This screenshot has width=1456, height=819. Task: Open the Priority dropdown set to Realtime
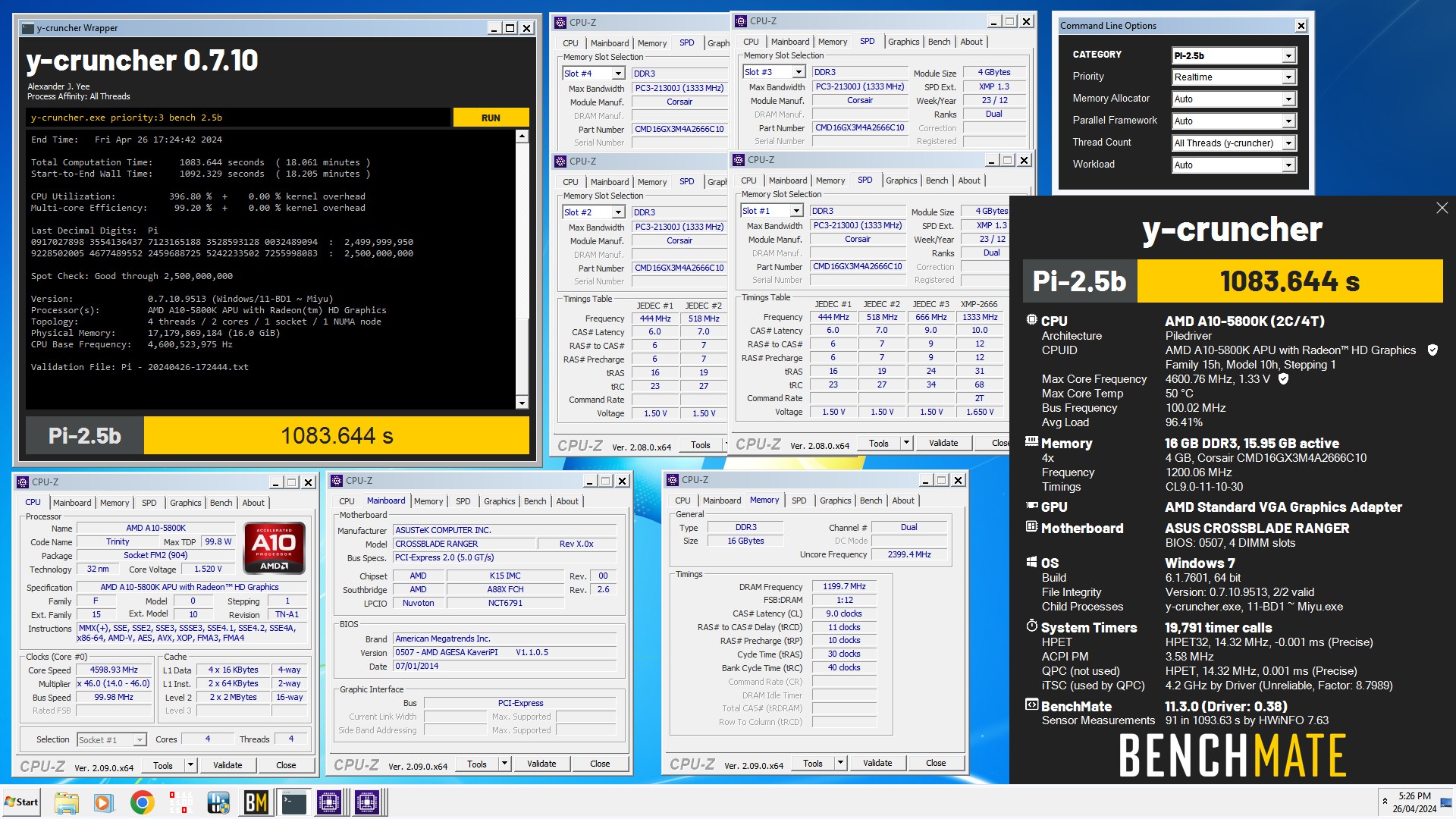(x=1288, y=77)
